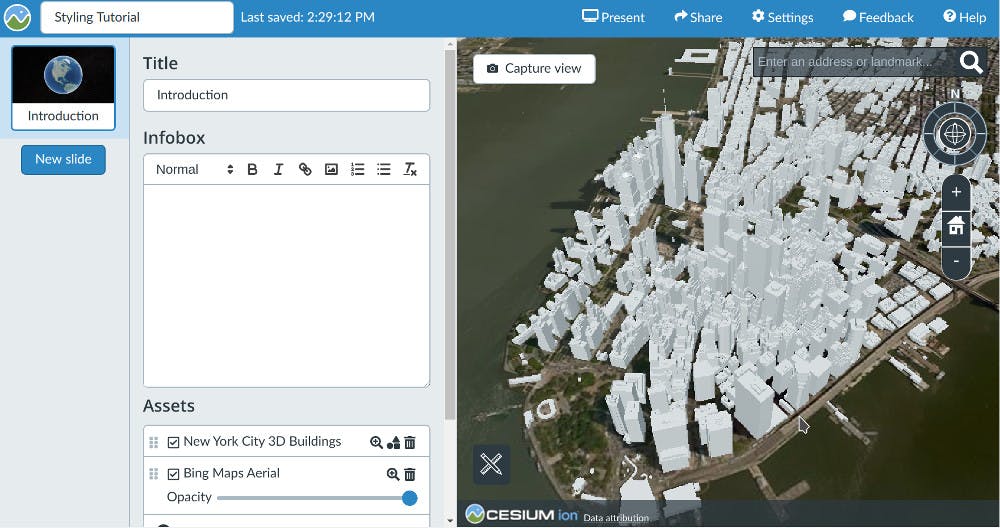Viewport: 1000px width, 528px height.
Task: Zoom to the Bing Maps Aerial asset
Action: point(393,474)
